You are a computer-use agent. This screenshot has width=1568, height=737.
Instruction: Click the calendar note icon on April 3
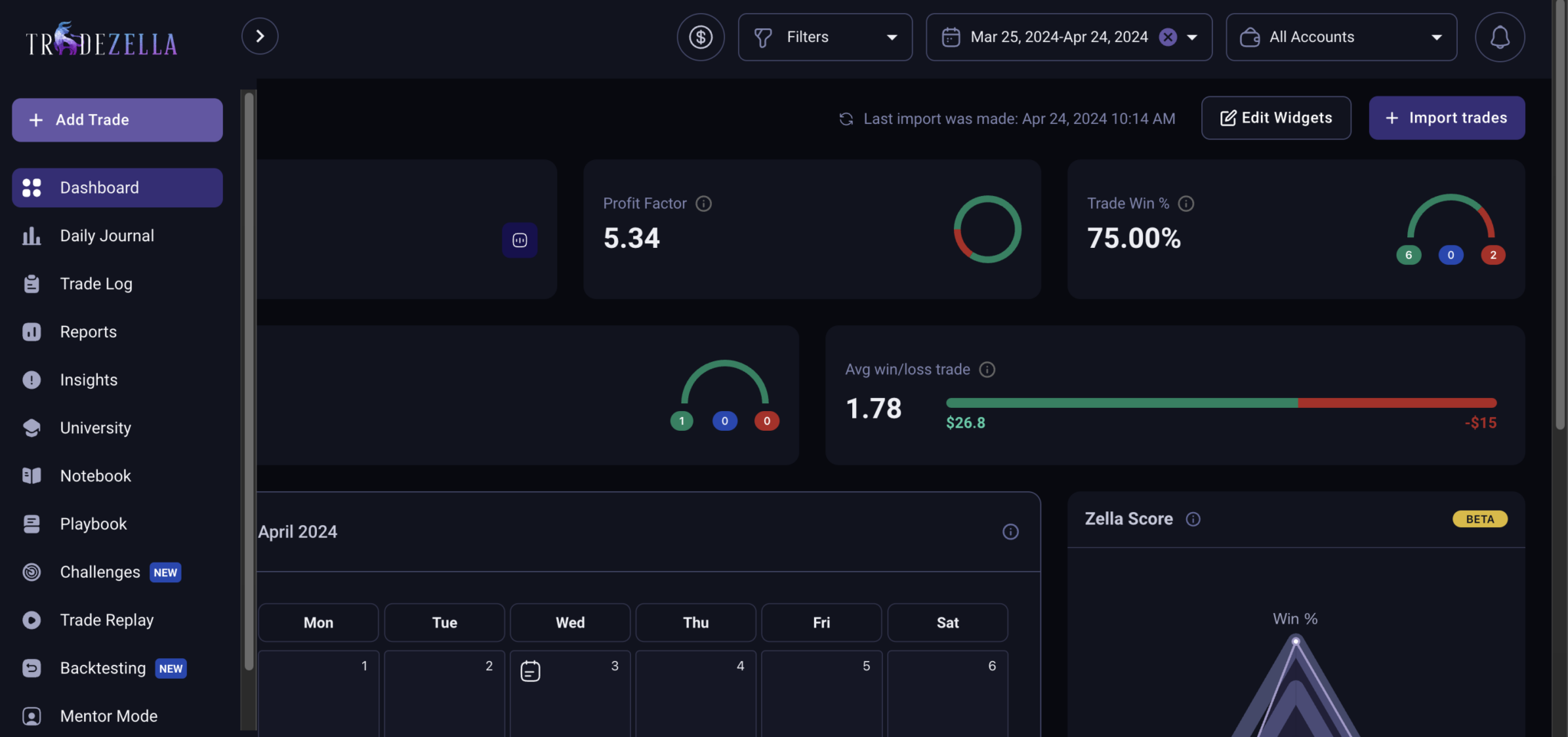pos(531,670)
